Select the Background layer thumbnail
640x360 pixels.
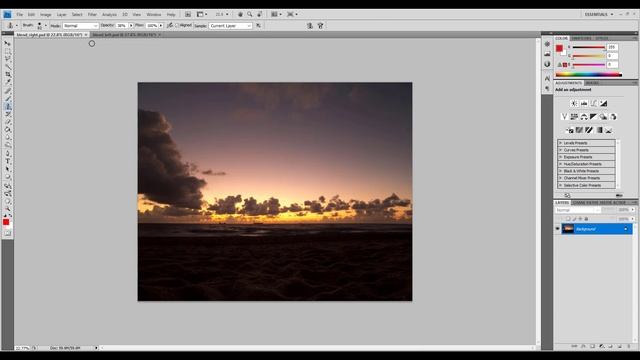coord(568,229)
